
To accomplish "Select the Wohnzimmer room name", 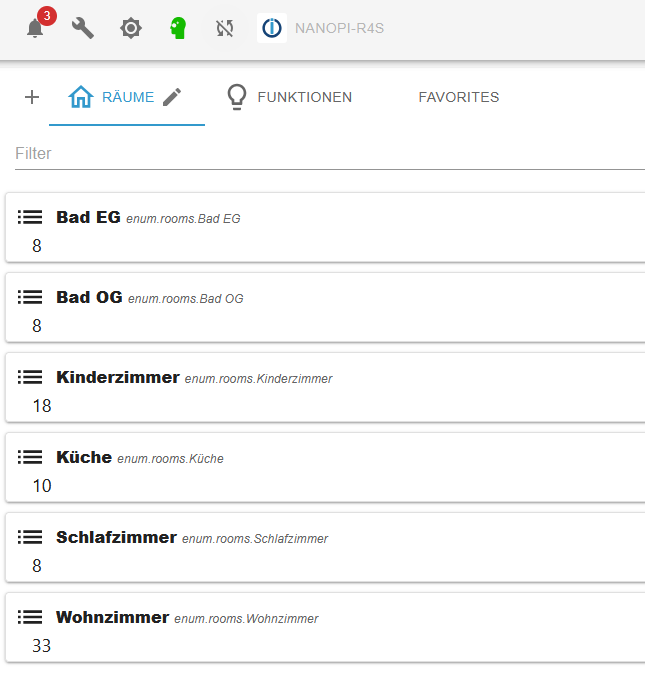I will point(112,617).
